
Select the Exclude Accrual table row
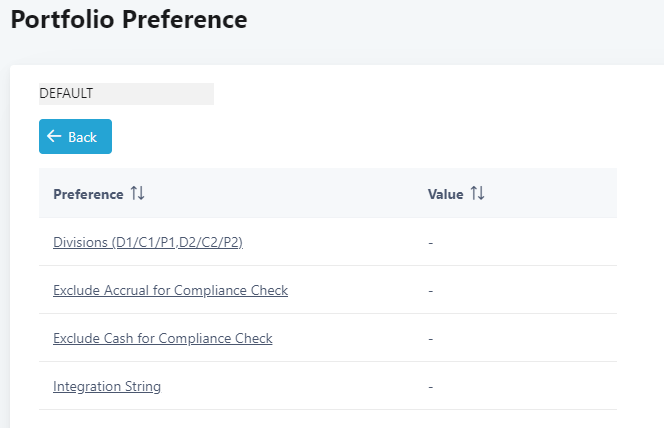340,290
